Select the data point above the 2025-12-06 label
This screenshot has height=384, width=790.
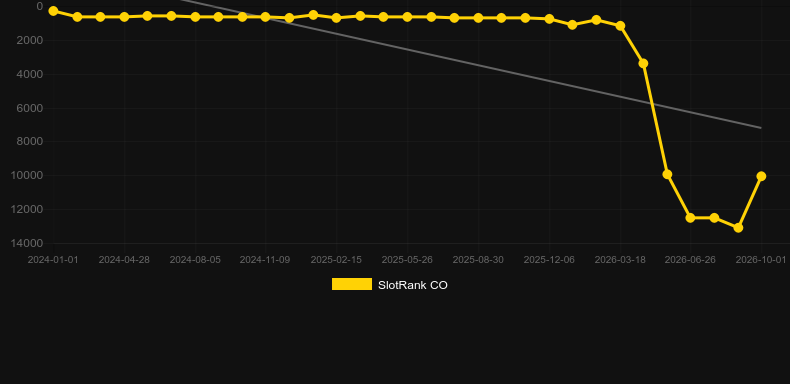click(549, 19)
